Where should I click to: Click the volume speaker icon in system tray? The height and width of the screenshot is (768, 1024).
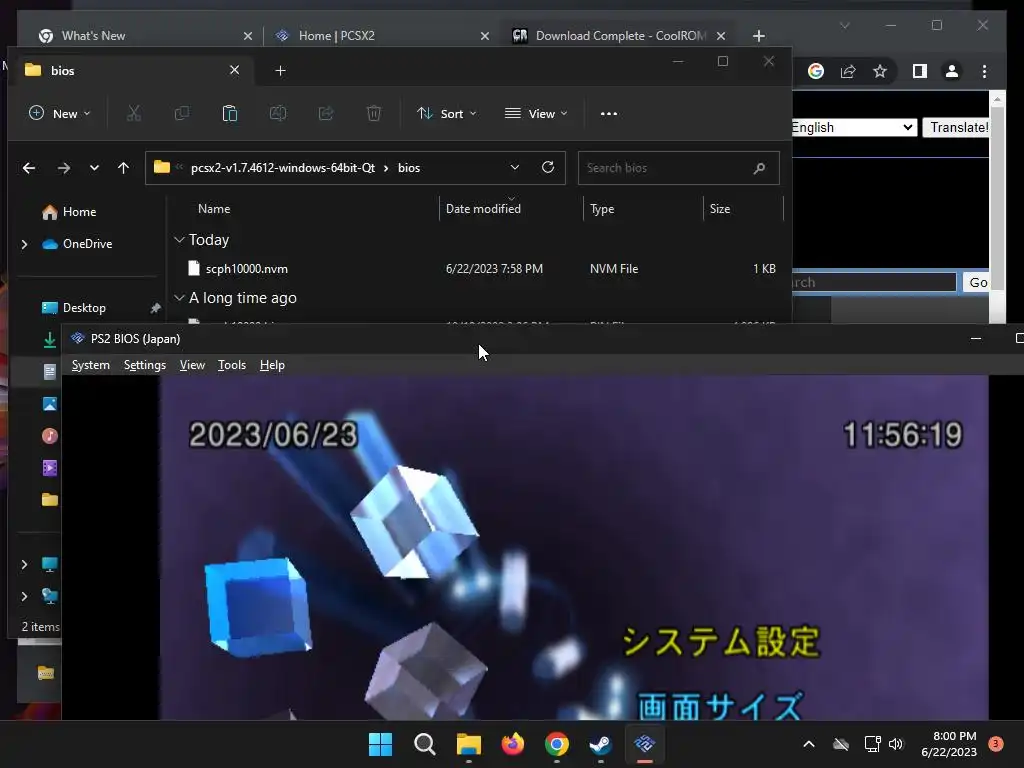[x=896, y=744]
